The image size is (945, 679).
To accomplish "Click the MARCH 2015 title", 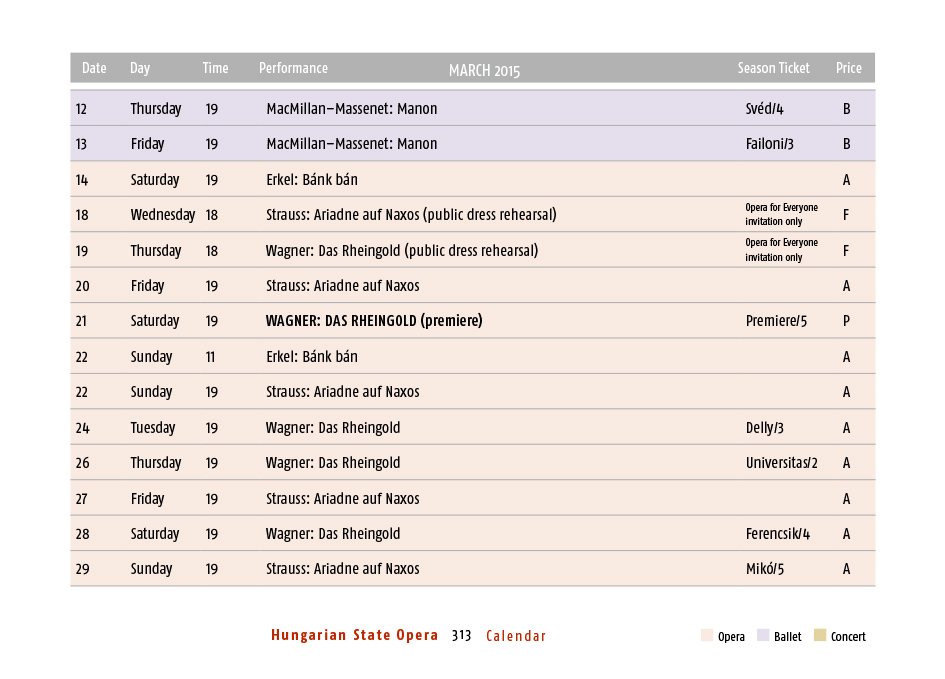I will (x=484, y=71).
